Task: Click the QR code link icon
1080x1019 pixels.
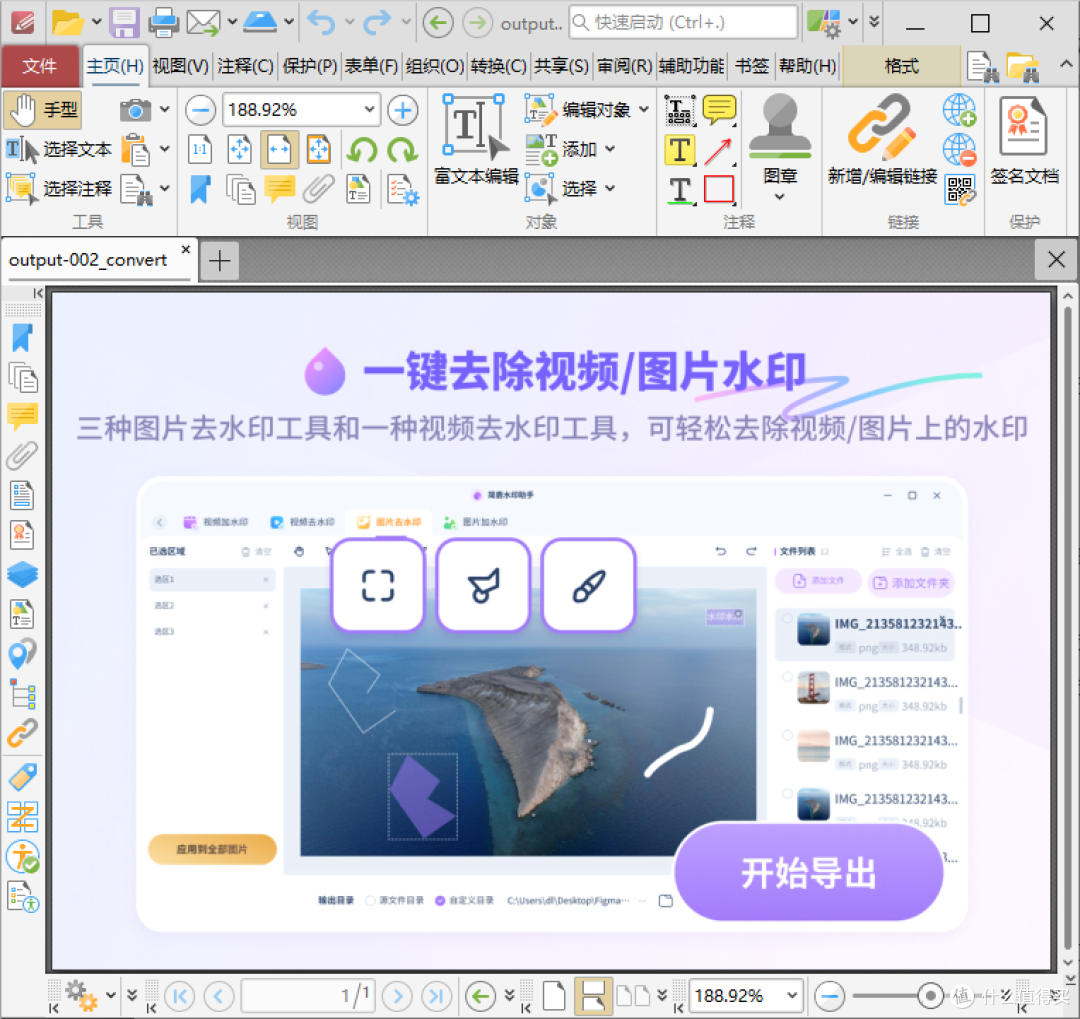Action: 960,189
